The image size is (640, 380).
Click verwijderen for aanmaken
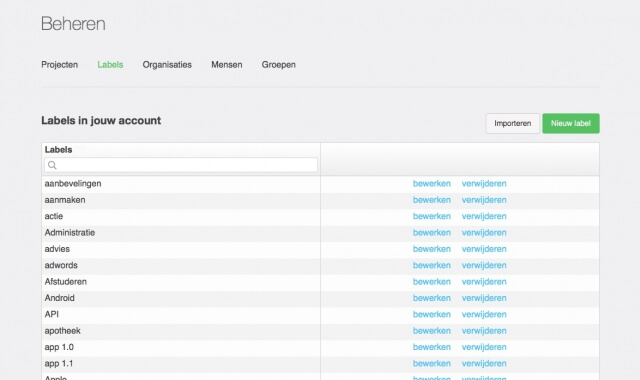484,200
